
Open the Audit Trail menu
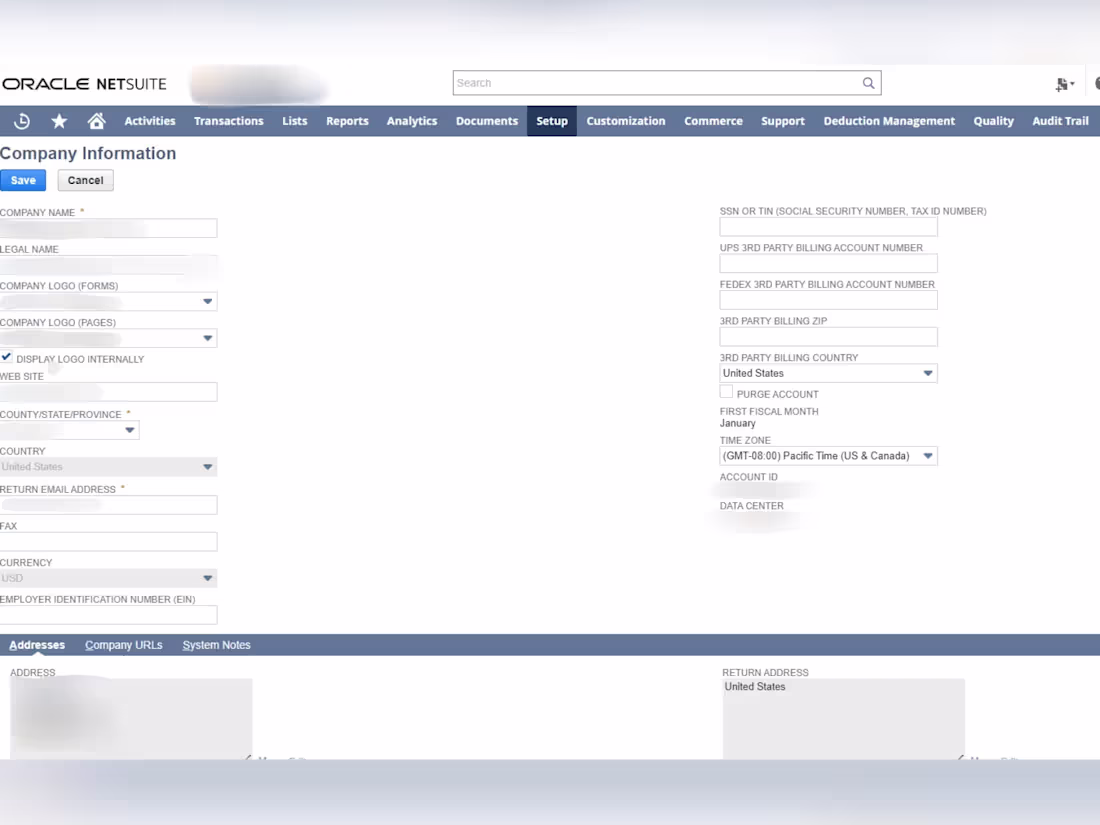[1060, 121]
